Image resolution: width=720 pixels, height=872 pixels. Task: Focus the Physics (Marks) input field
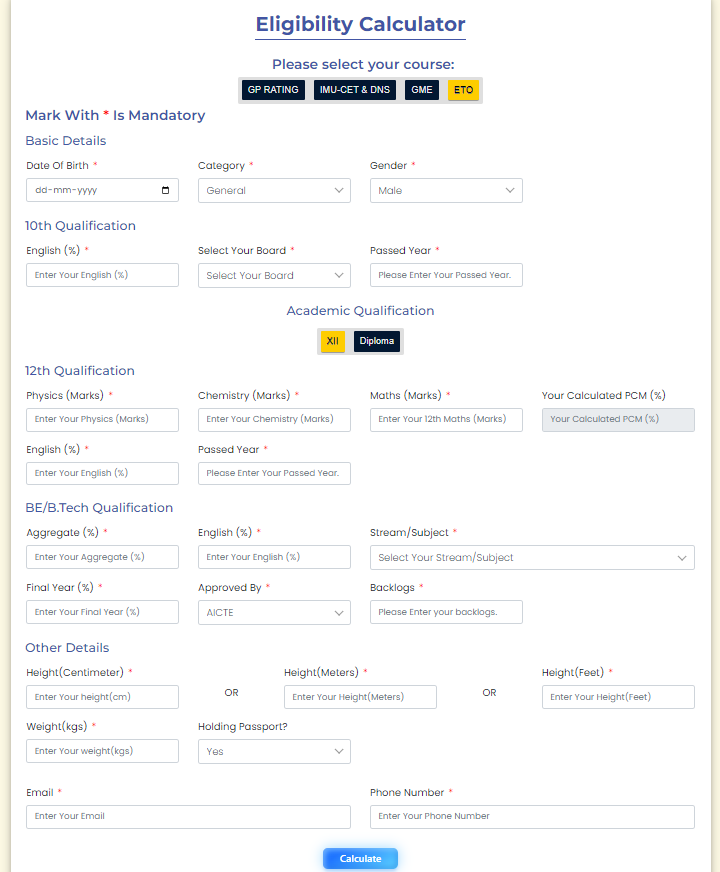click(102, 419)
